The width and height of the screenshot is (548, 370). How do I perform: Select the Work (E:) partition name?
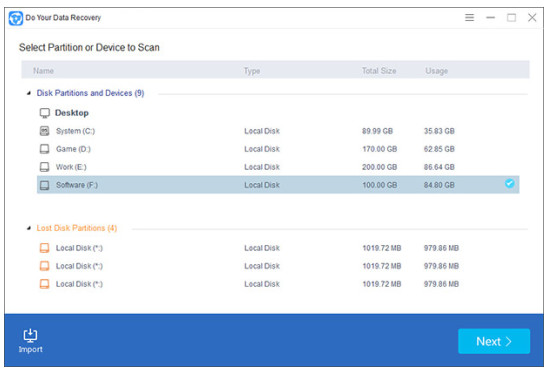point(71,167)
